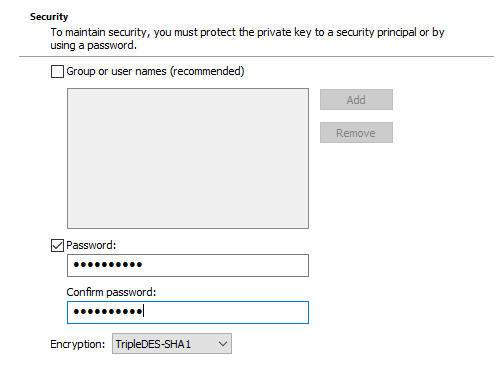The image size is (497, 372).
Task: Click the 'Confirm password:' label
Action: (111, 292)
